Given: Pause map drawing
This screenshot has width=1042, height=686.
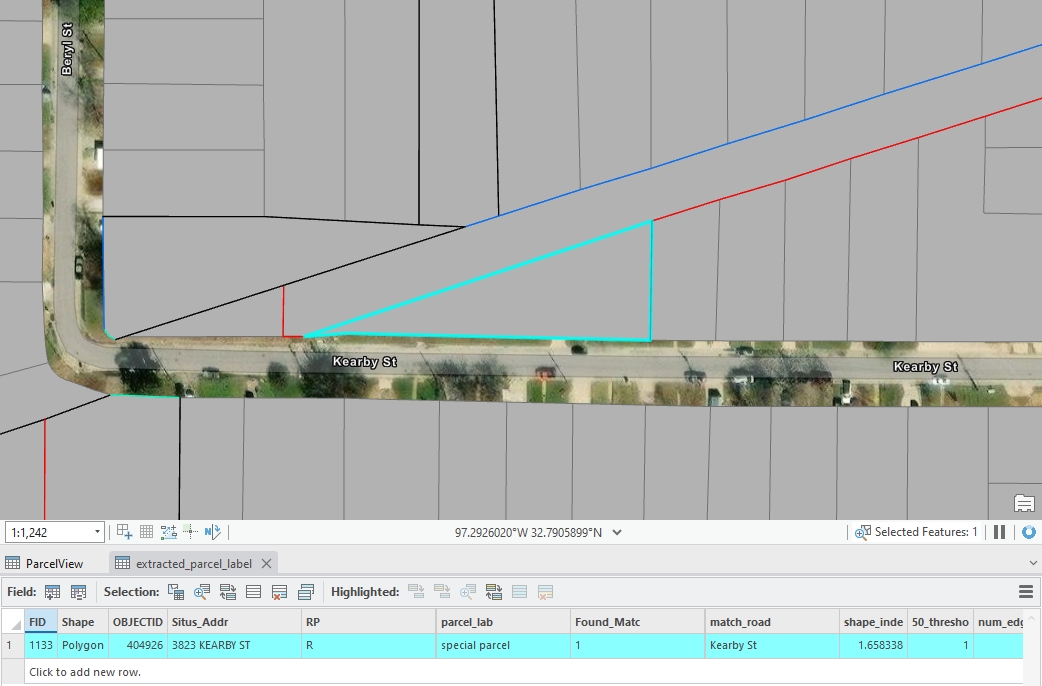Looking at the screenshot, I should point(999,532).
